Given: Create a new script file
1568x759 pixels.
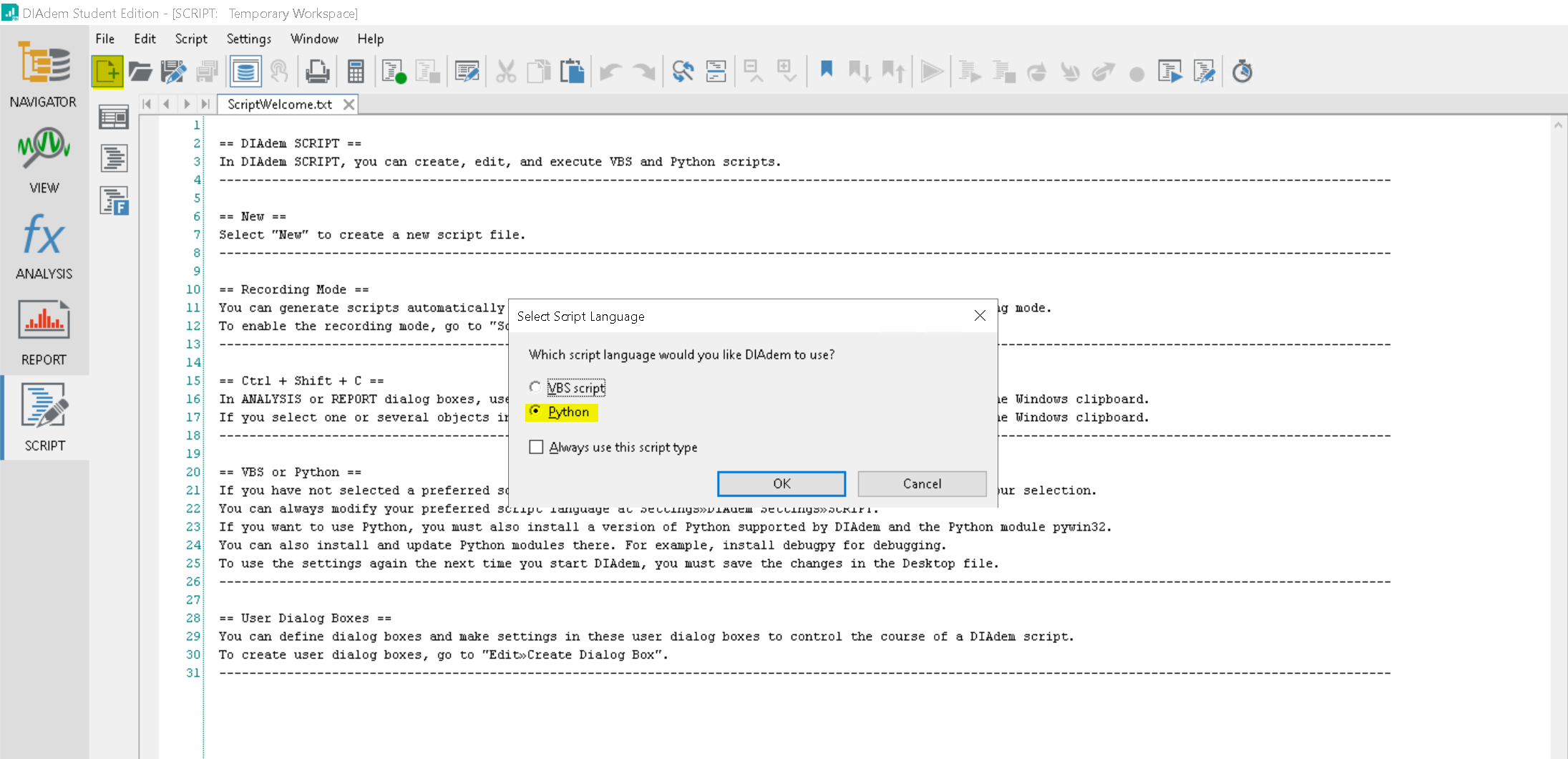Looking at the screenshot, I should (x=107, y=72).
